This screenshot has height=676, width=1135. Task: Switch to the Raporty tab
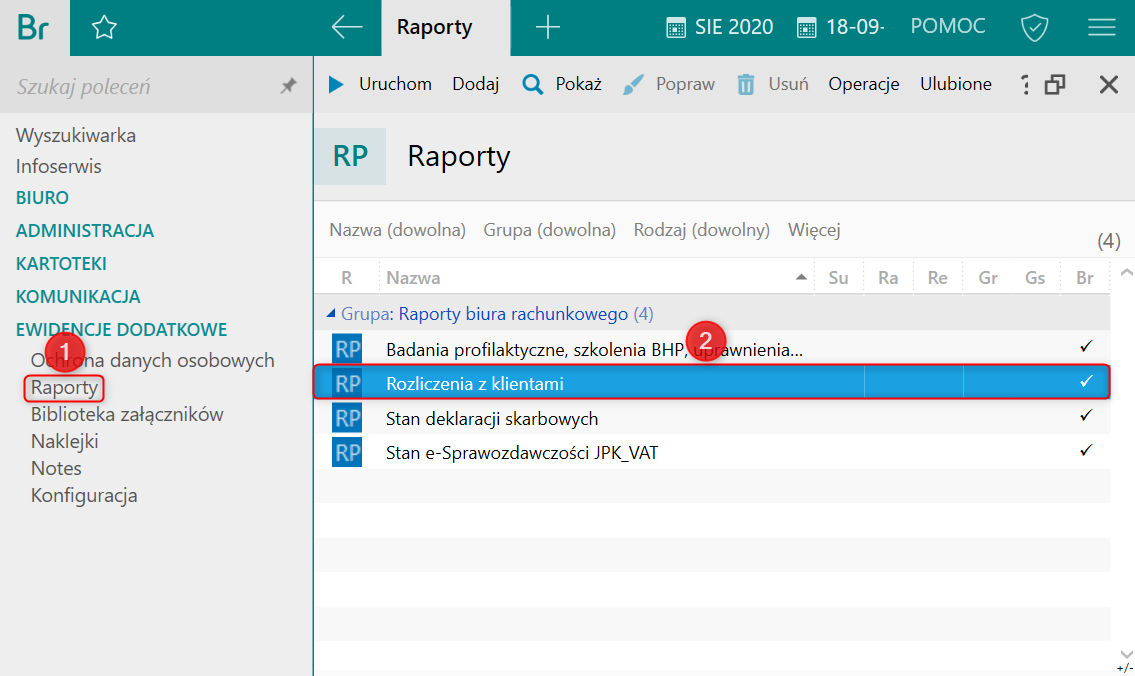(434, 28)
